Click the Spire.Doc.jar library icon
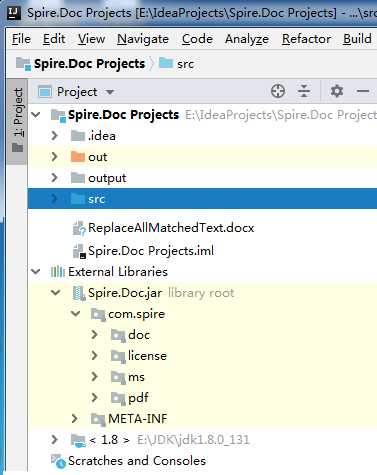Viewport: 377px width, 475px height. (x=79, y=293)
